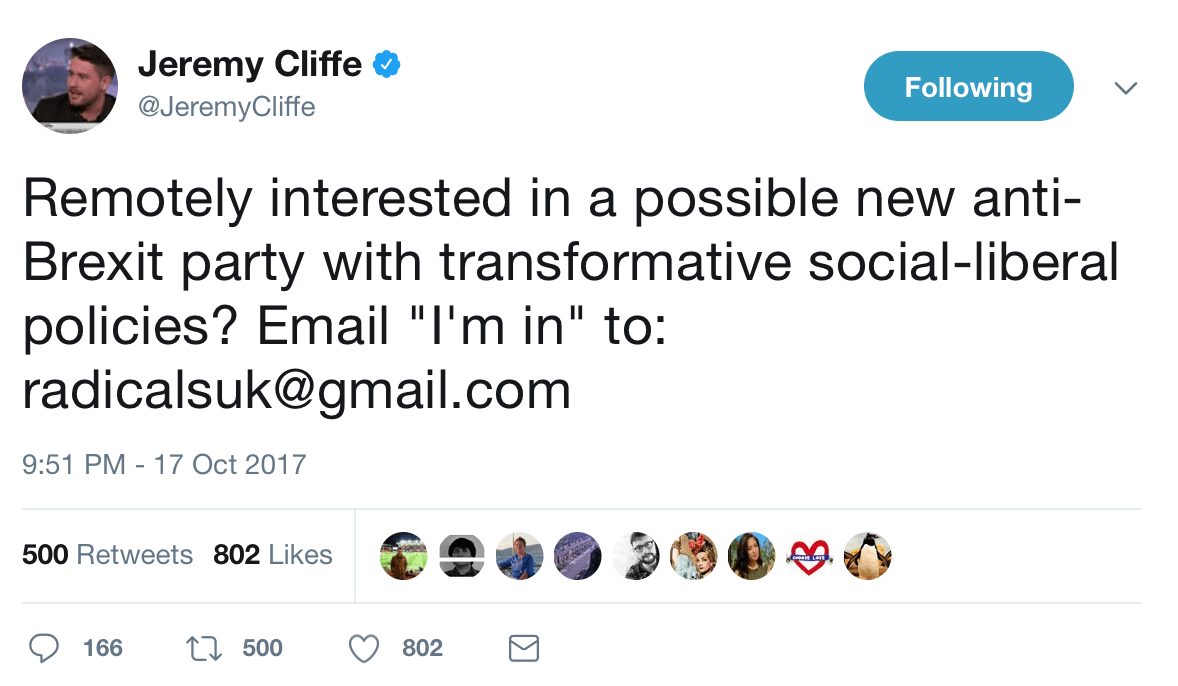Viewport: 1178px width, 686px height.
Task: Send tweet via the envelope message icon
Action: 524,648
